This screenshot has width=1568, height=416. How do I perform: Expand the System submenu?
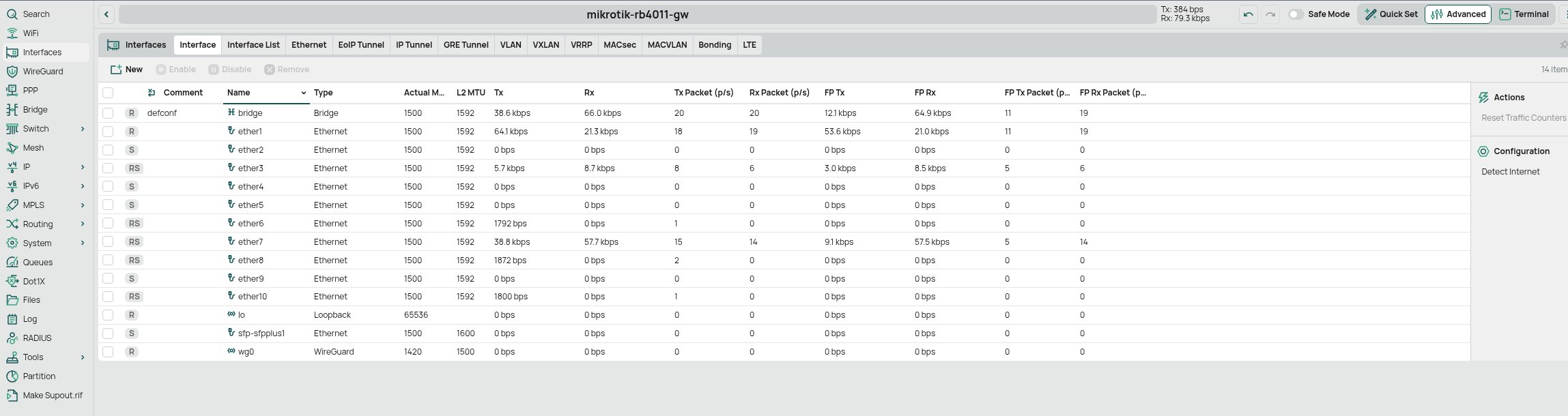pyautogui.click(x=83, y=243)
